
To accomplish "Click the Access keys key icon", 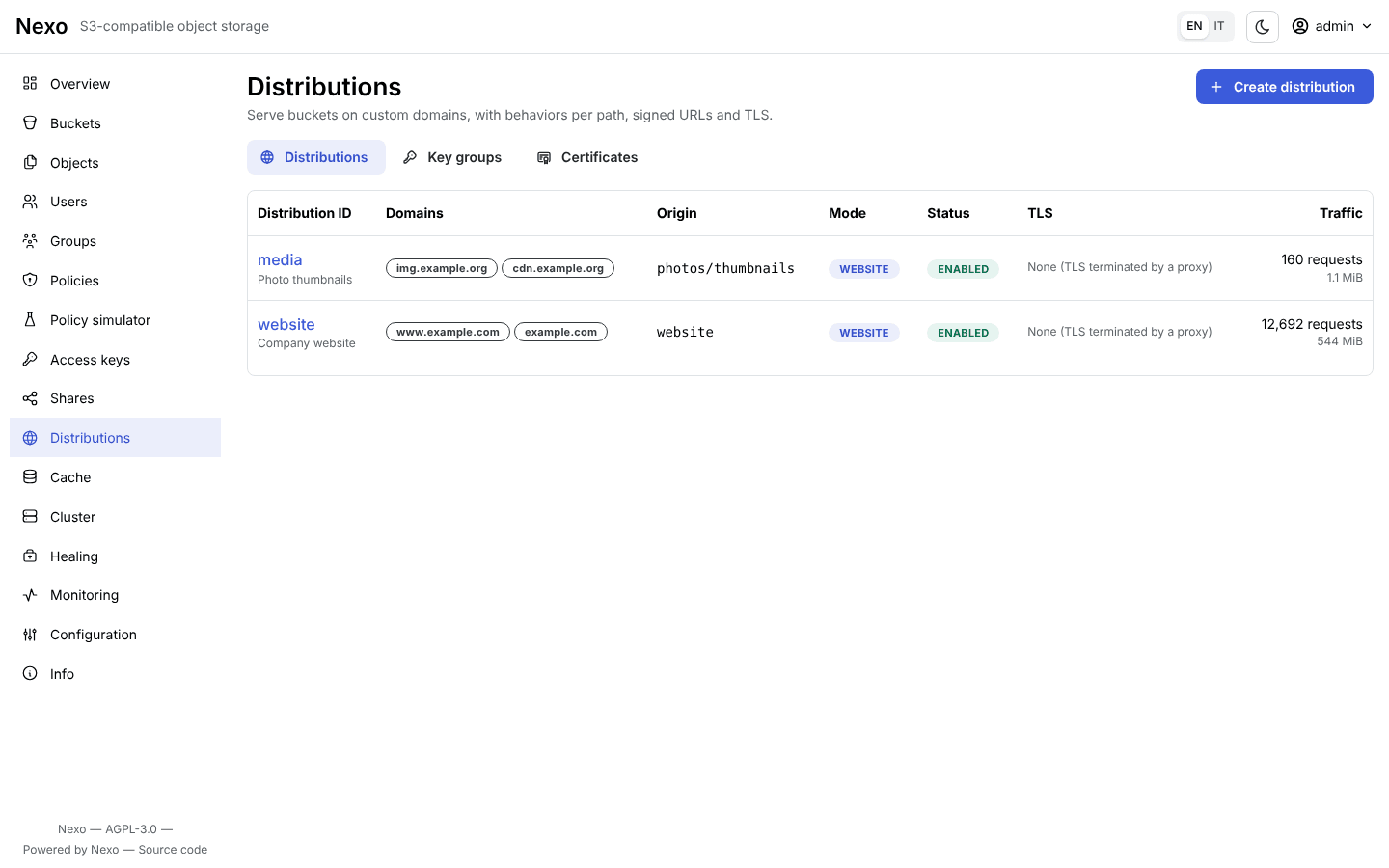I will [x=30, y=360].
